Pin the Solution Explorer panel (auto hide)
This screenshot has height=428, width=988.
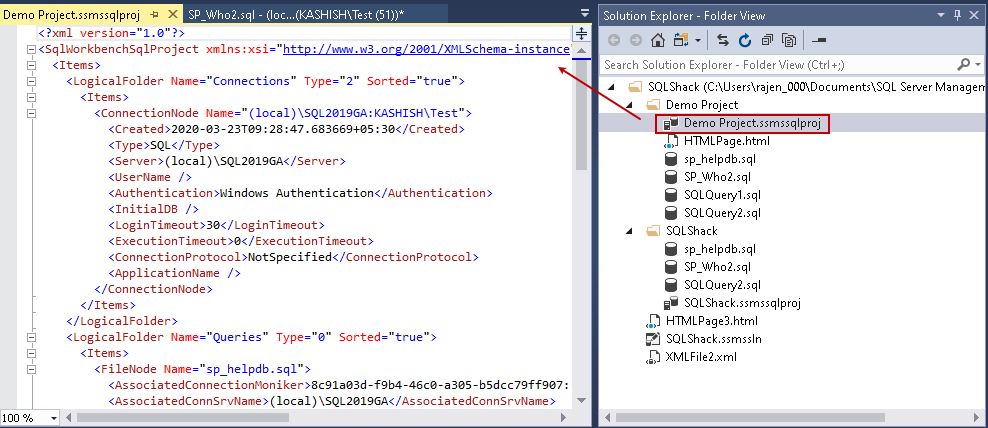(957, 15)
